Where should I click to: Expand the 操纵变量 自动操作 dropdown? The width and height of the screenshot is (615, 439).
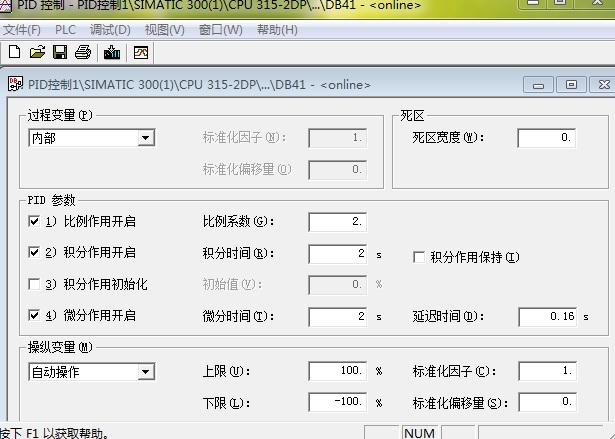pos(146,372)
